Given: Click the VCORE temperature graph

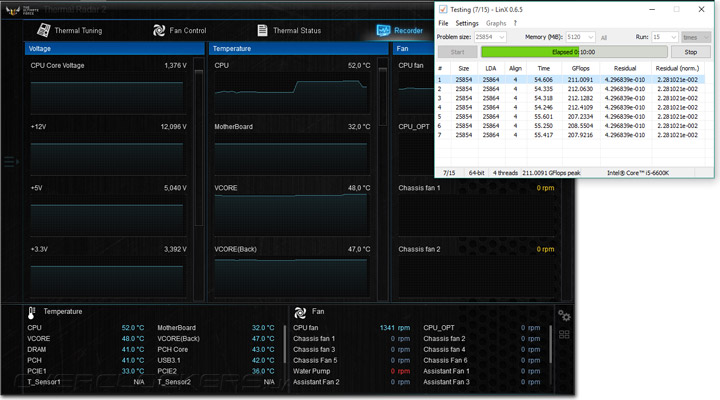Looking at the screenshot, I should (x=291, y=215).
